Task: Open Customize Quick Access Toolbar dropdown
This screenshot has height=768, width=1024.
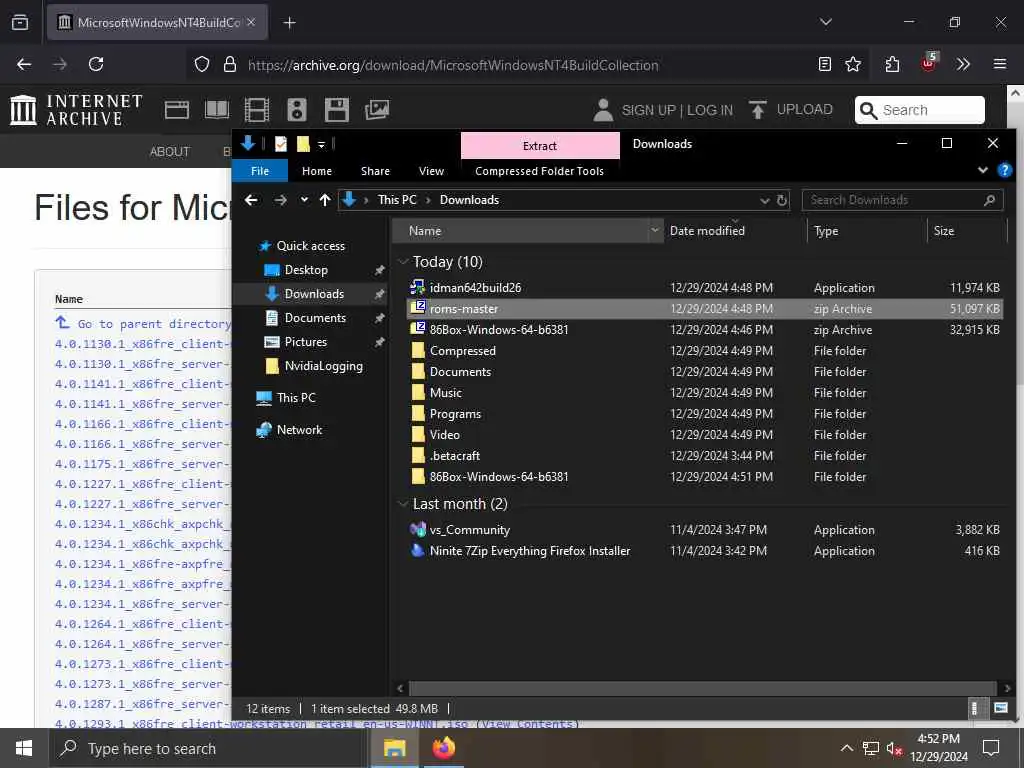Action: coord(321,144)
